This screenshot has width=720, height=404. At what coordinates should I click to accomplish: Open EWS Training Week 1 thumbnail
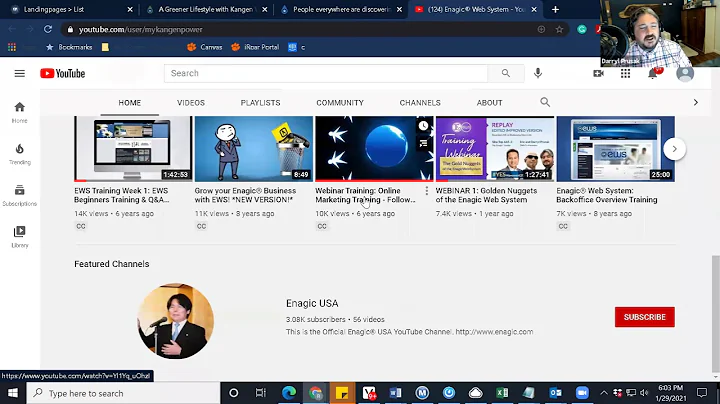(x=133, y=149)
